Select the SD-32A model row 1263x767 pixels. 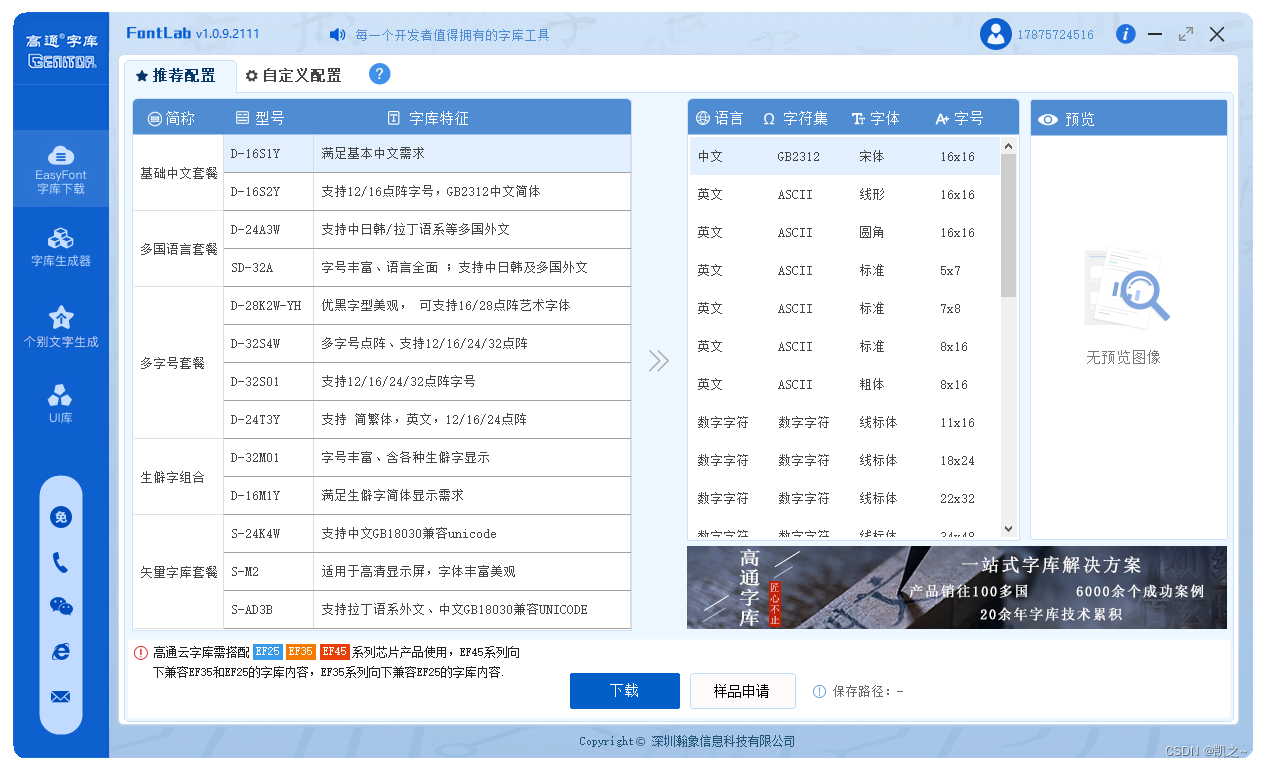[427, 268]
